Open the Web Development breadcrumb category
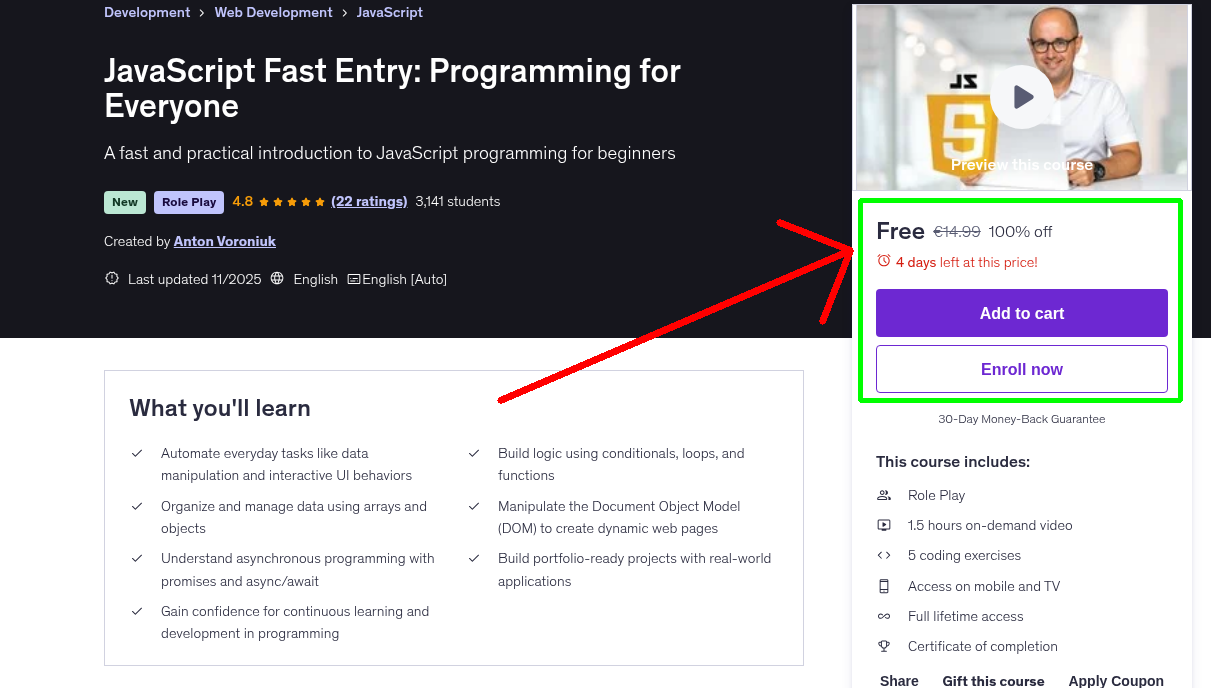Image resolution: width=1211 pixels, height=688 pixels. coord(273,12)
